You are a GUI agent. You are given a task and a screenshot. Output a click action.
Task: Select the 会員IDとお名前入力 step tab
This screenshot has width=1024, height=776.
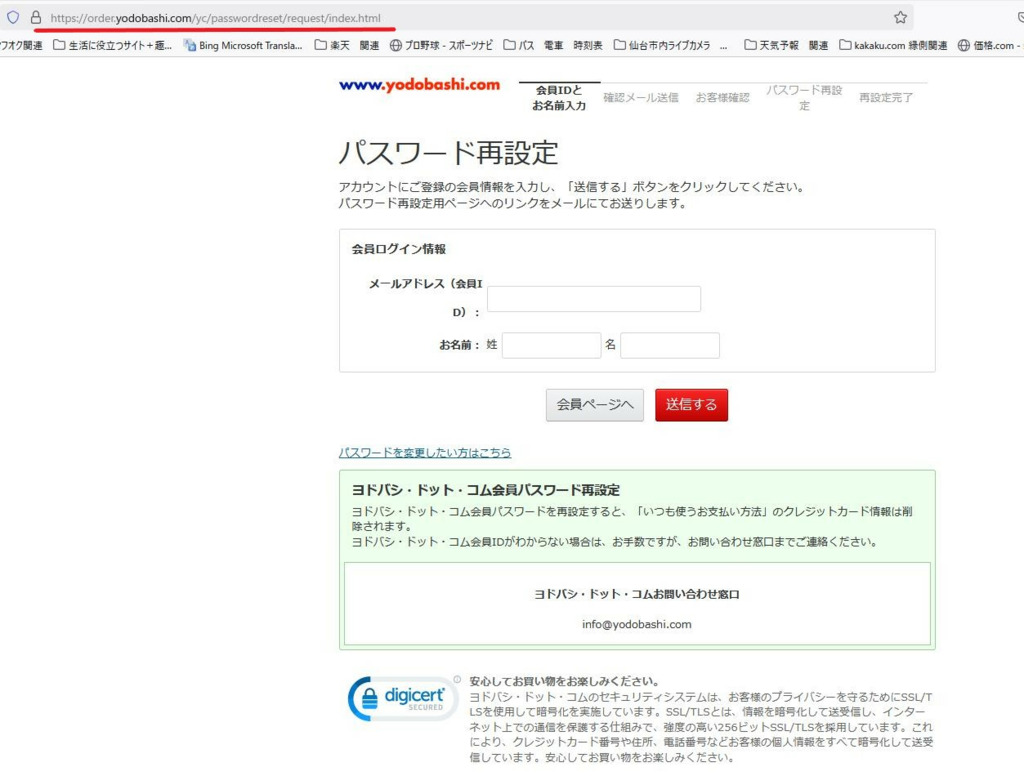coord(559,98)
